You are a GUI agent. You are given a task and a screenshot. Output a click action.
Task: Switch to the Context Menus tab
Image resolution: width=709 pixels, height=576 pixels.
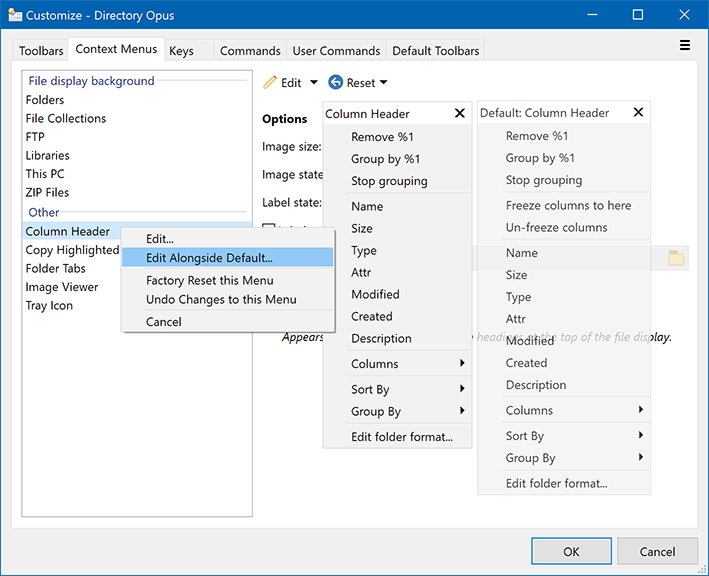pyautogui.click(x=116, y=49)
